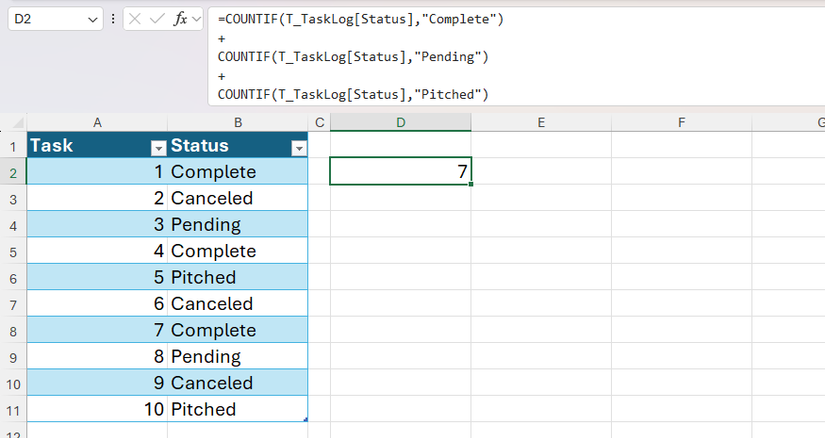
Task: Select column D header
Action: [x=400, y=123]
